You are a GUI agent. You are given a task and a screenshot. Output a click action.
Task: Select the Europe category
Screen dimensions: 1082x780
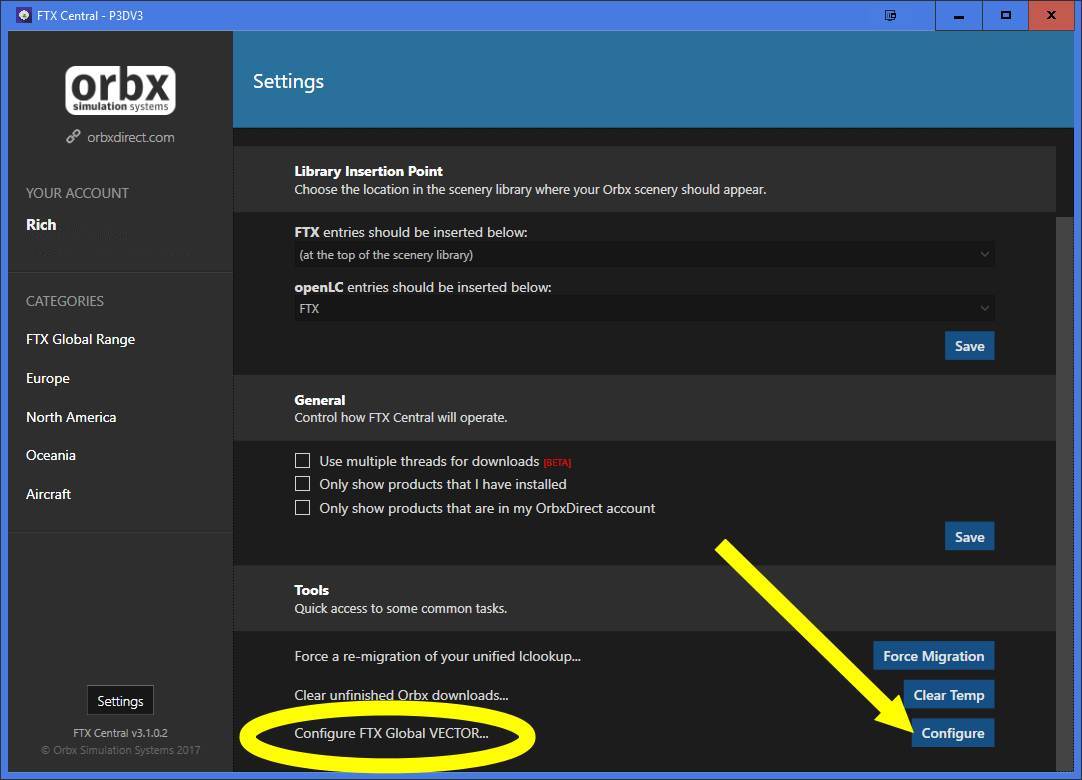48,378
